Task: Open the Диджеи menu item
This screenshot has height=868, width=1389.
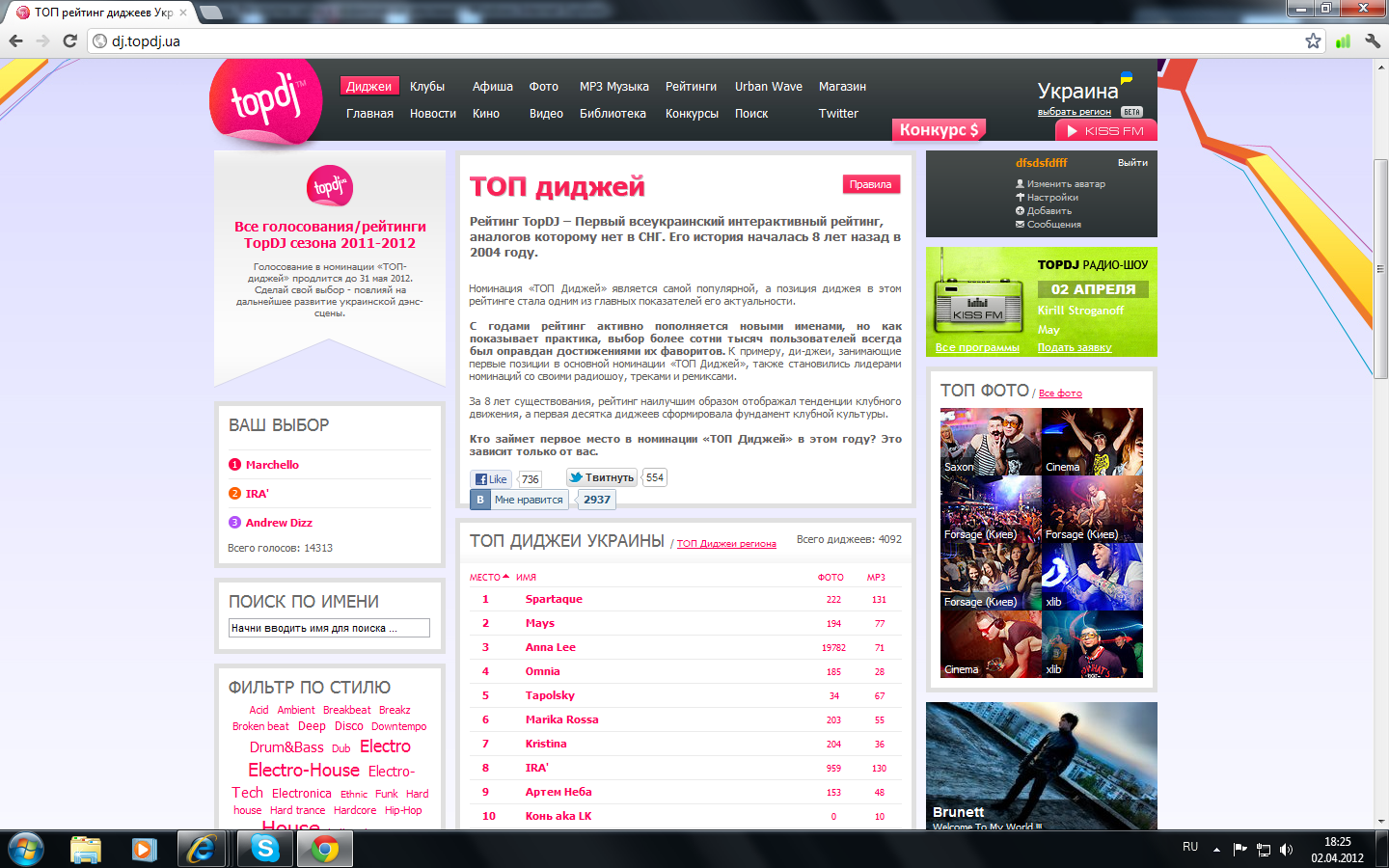Action: (x=368, y=86)
